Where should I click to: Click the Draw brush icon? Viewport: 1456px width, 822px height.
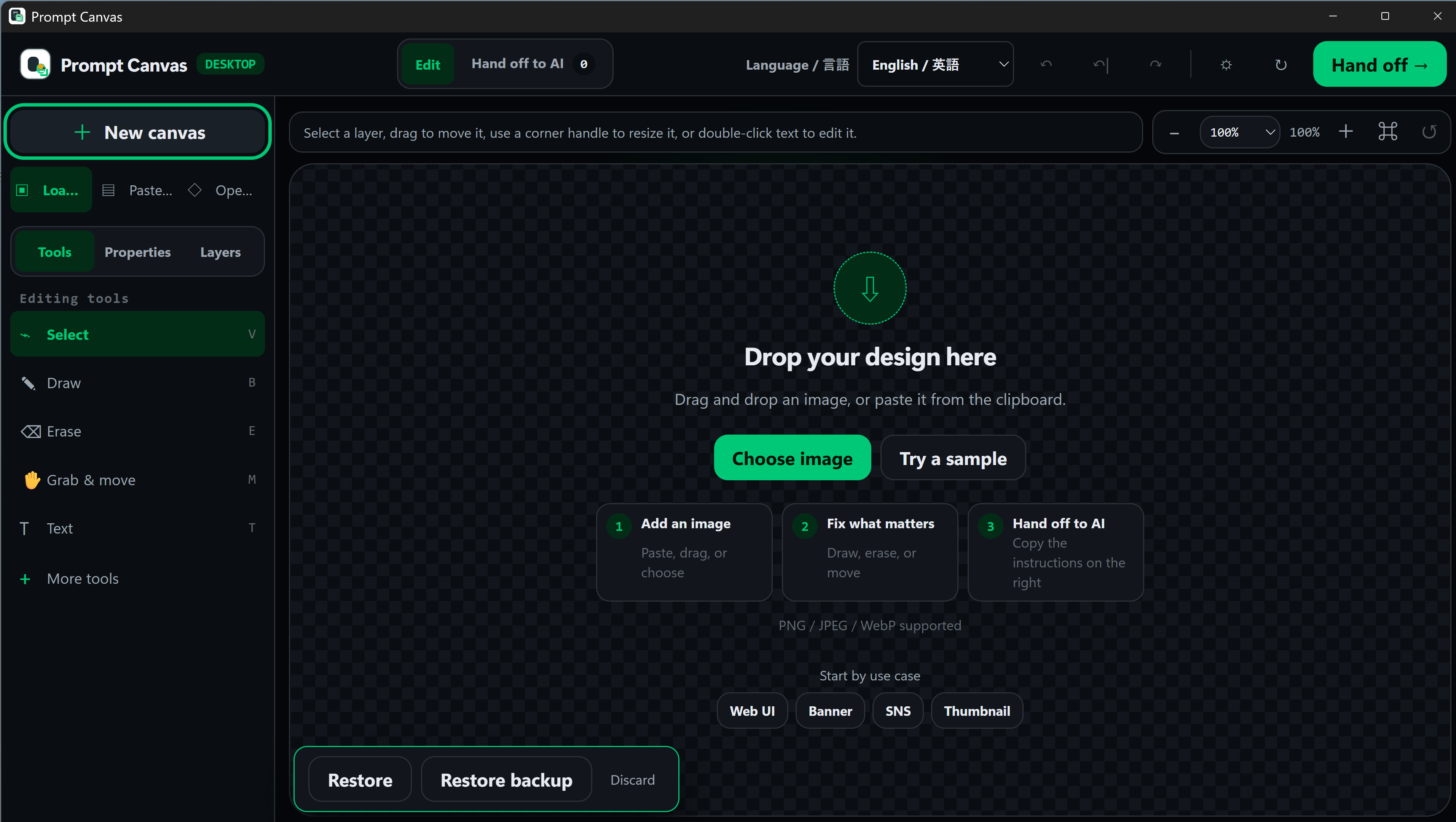tap(28, 383)
